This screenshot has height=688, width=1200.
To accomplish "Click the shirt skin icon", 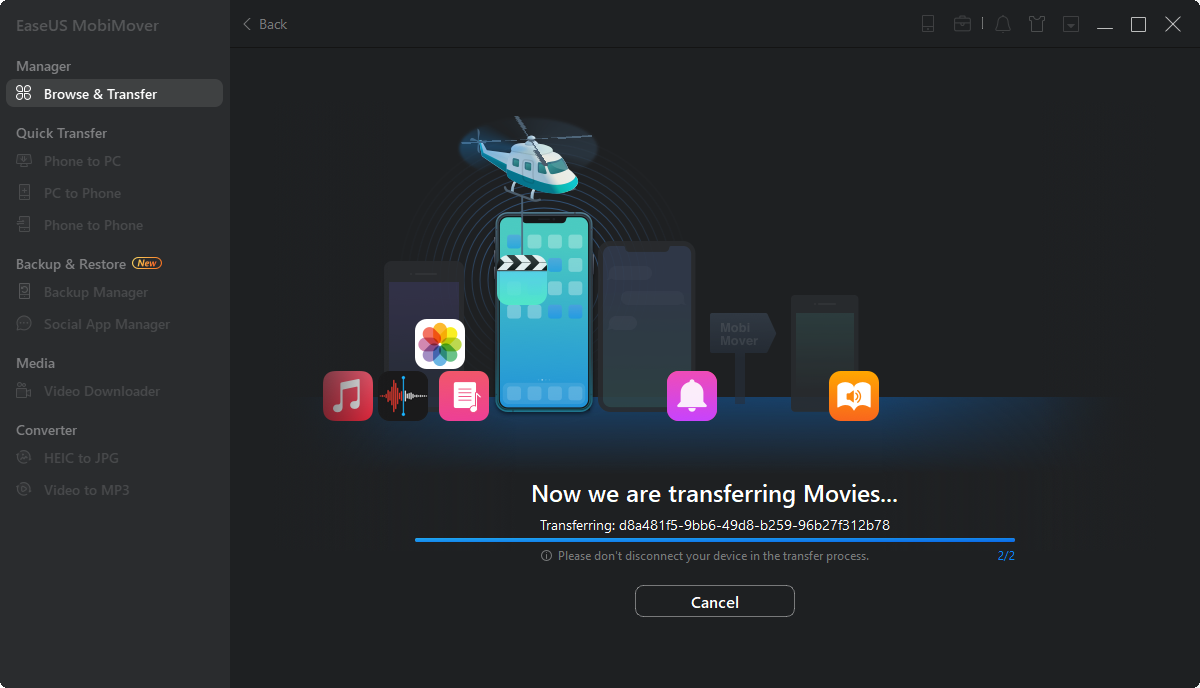I will point(1037,24).
